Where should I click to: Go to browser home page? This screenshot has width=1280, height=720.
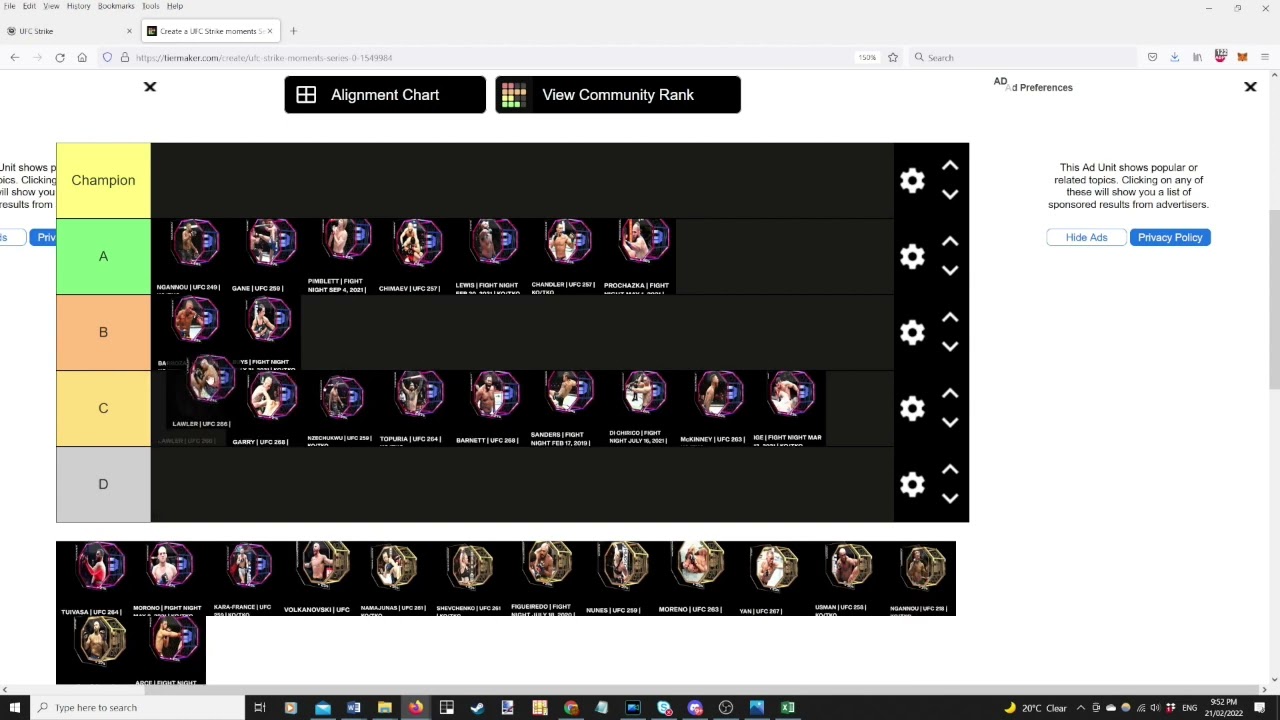(82, 58)
